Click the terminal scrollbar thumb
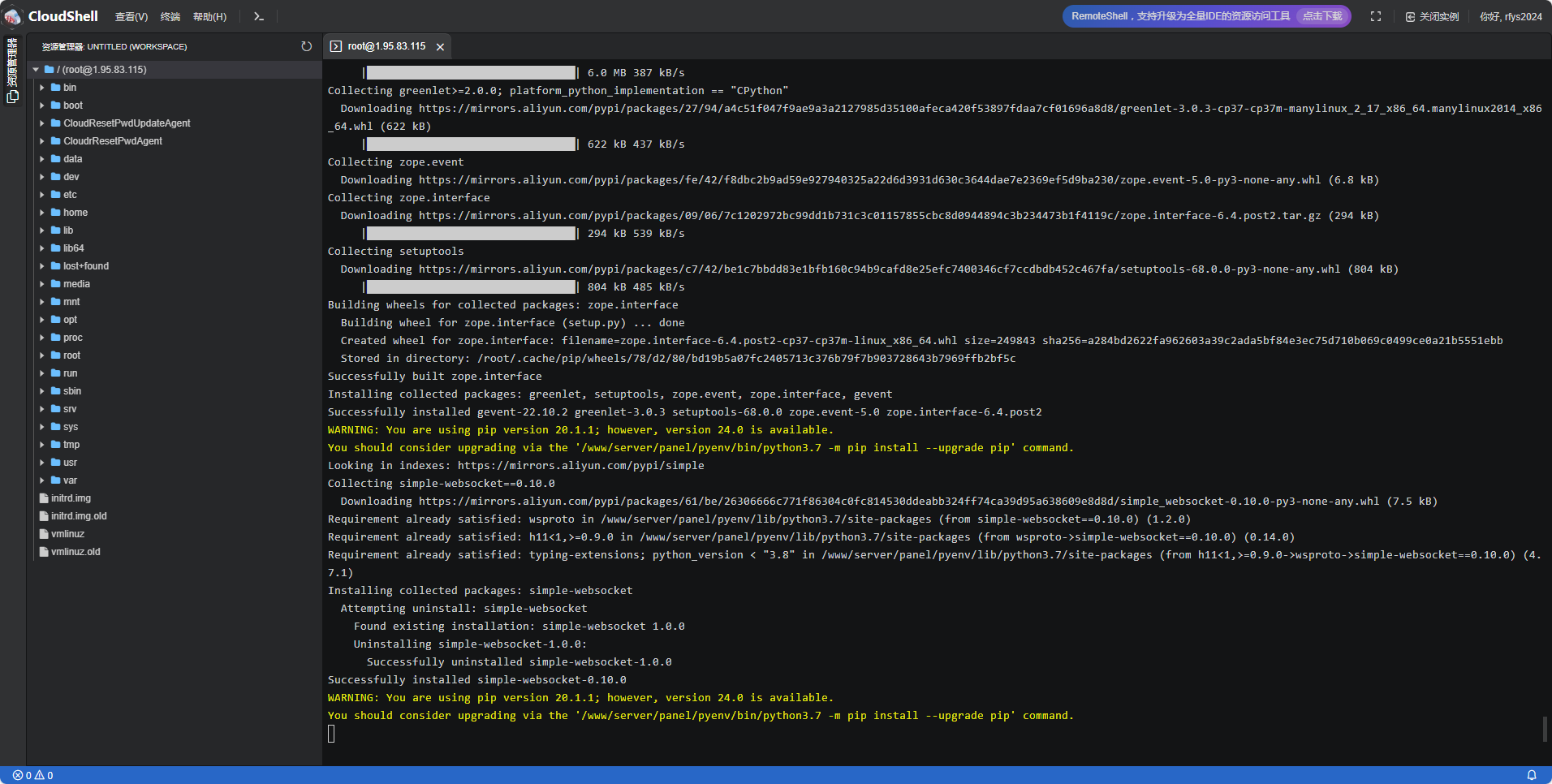1552x784 pixels. click(1545, 729)
